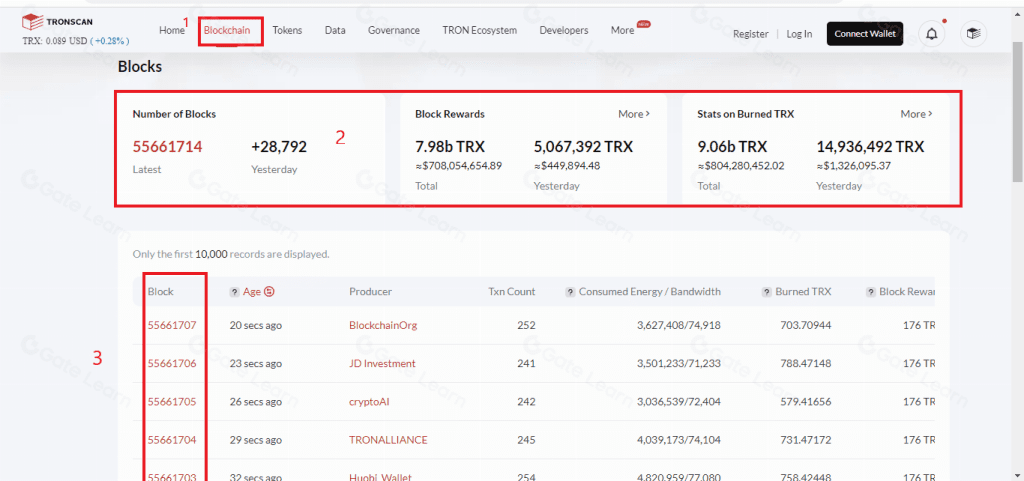Open the Tokens menu
This screenshot has height=481, width=1024.
click(x=287, y=31)
